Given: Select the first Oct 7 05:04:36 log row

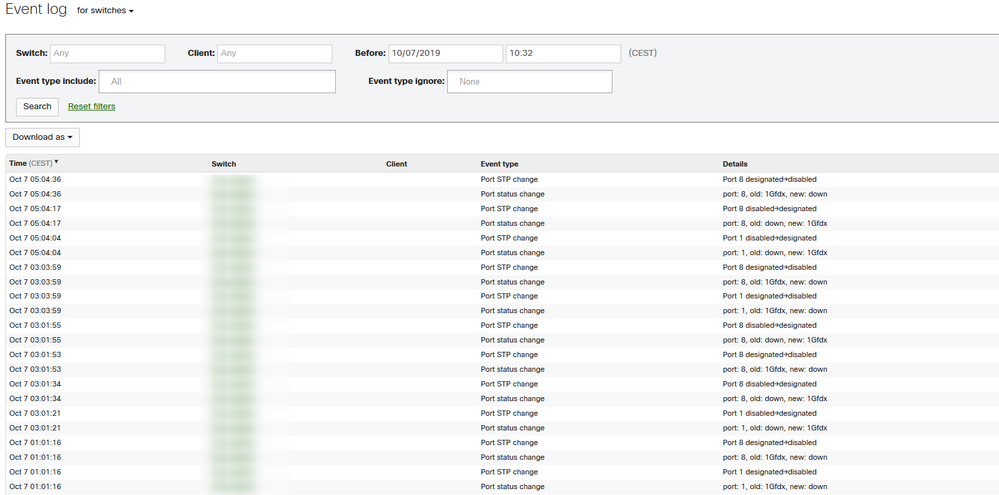Looking at the screenshot, I should (36, 179).
